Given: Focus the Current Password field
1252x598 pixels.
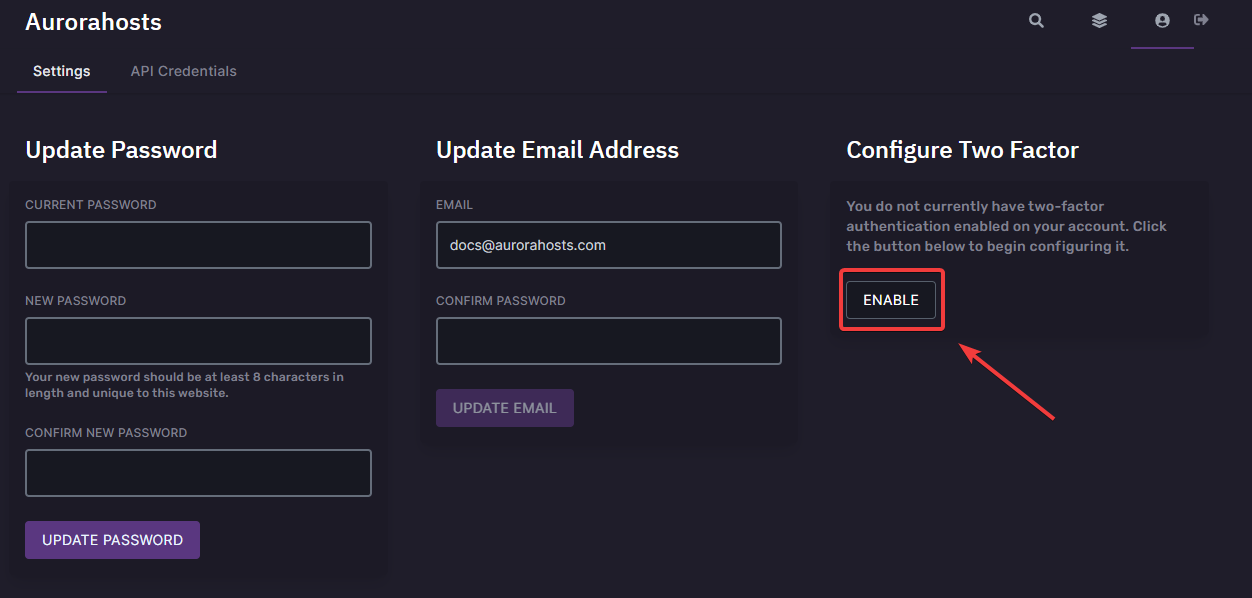Looking at the screenshot, I should [198, 245].
